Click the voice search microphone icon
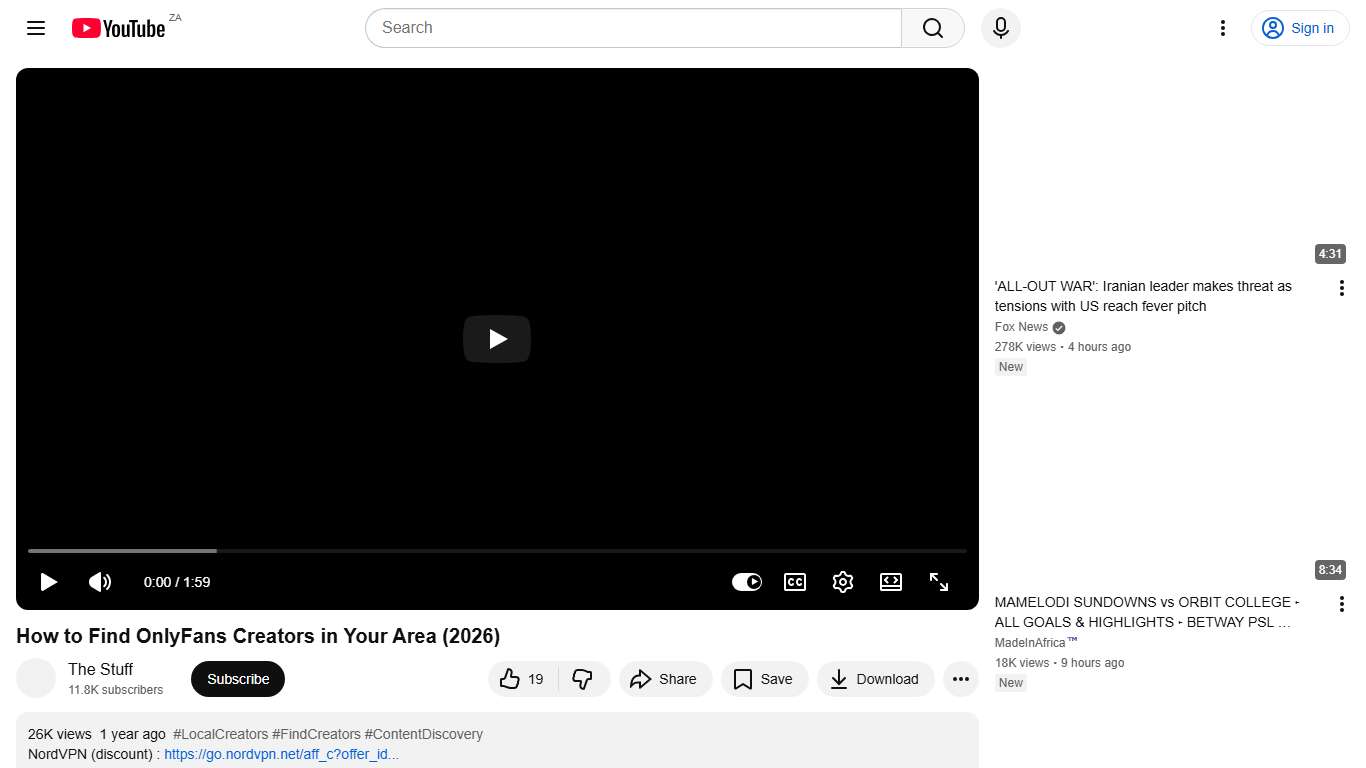Screen dimensions: 1366x768 [1000, 28]
